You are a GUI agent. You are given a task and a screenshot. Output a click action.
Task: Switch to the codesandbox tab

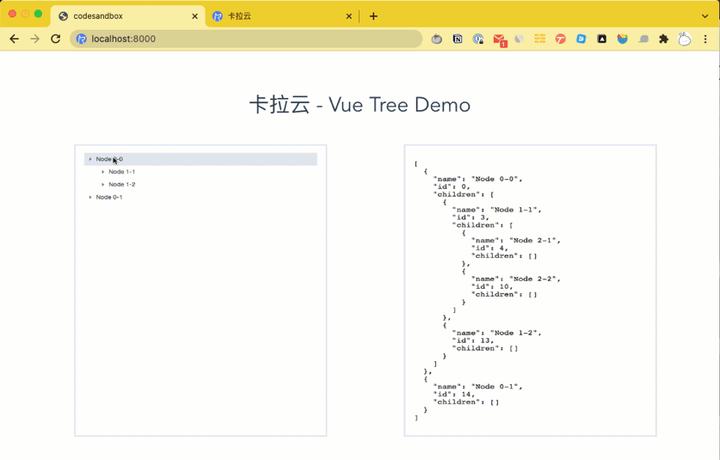(128, 16)
